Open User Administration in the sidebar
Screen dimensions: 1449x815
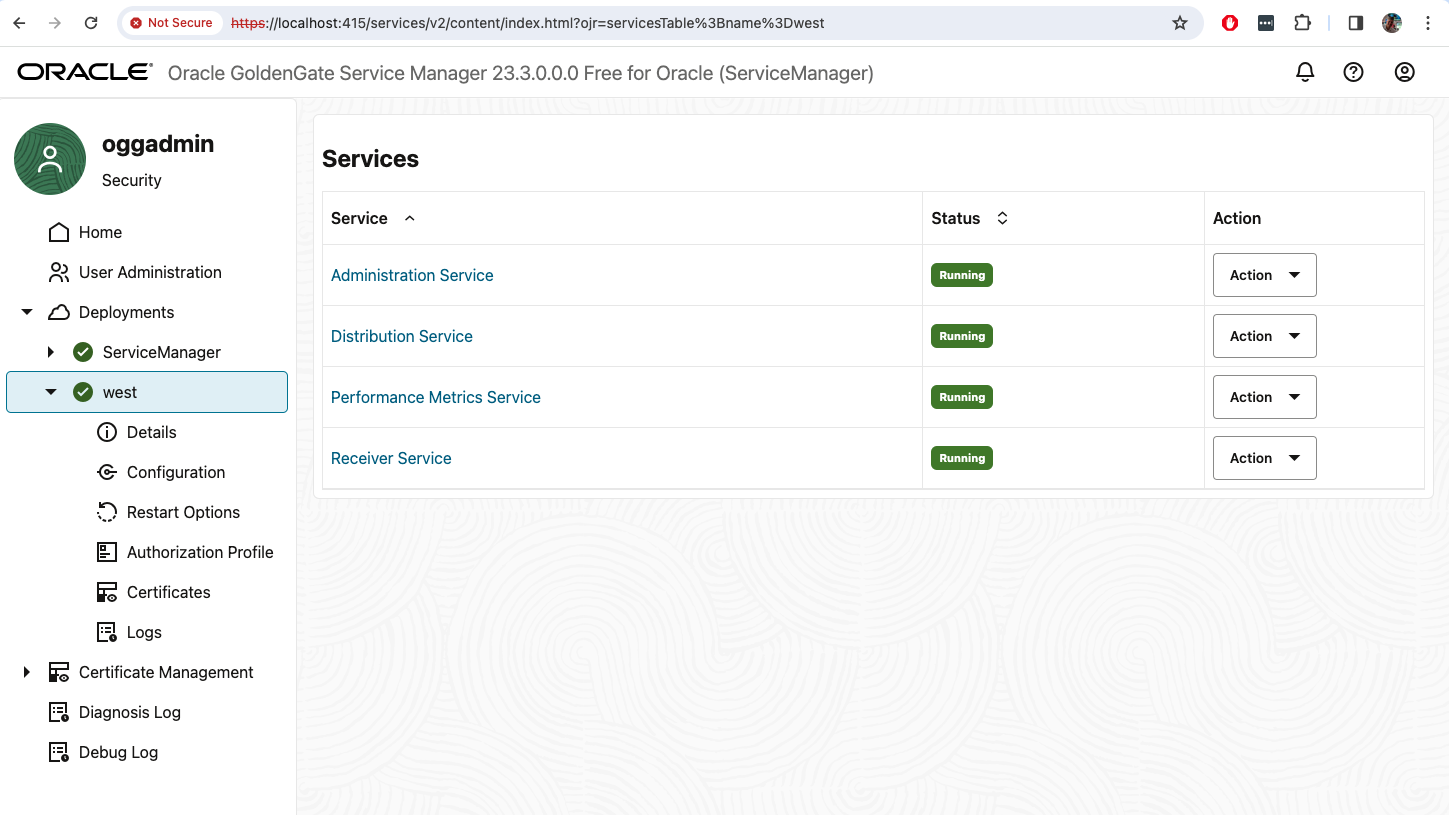tap(150, 272)
